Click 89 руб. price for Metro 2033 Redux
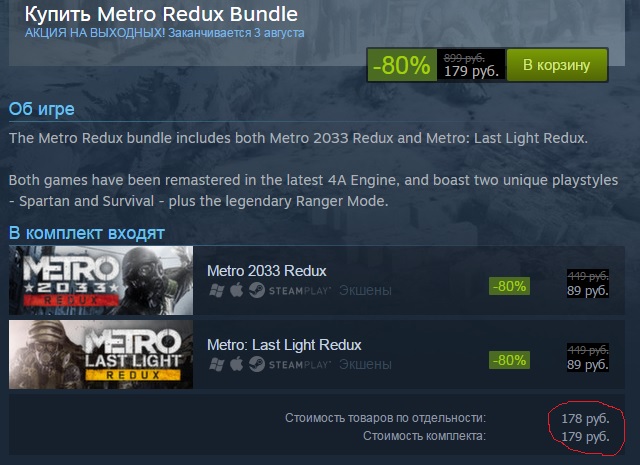The image size is (640, 465). pos(588,290)
